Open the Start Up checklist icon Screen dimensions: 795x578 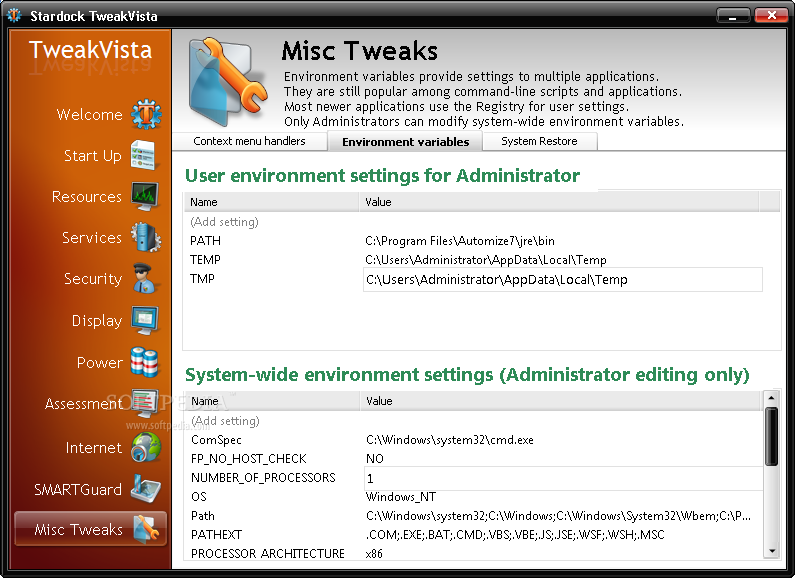143,155
